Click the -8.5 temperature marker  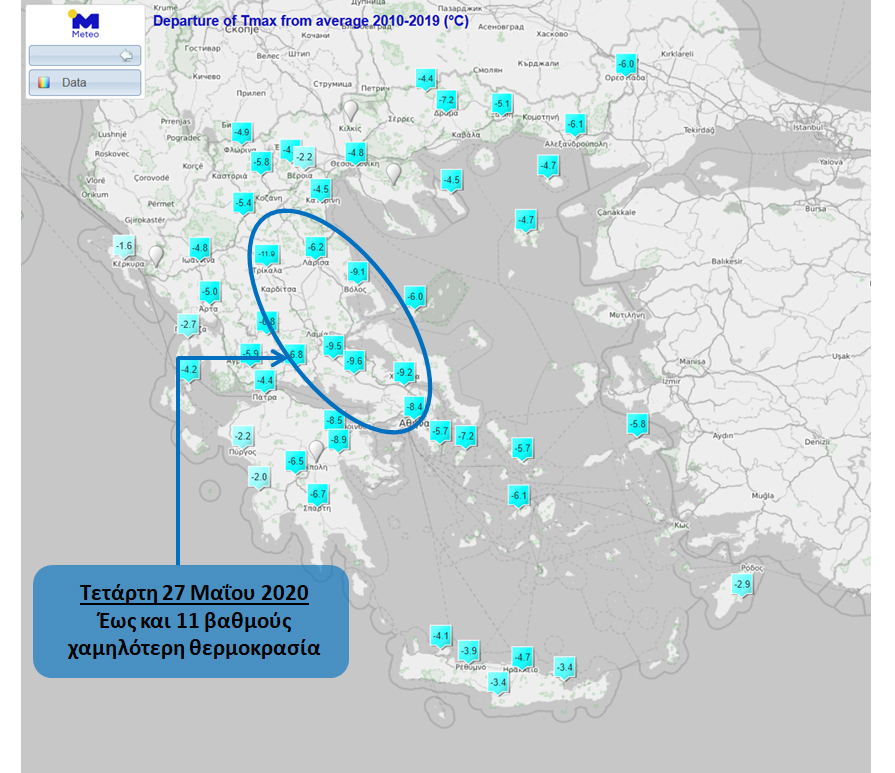pos(334,421)
